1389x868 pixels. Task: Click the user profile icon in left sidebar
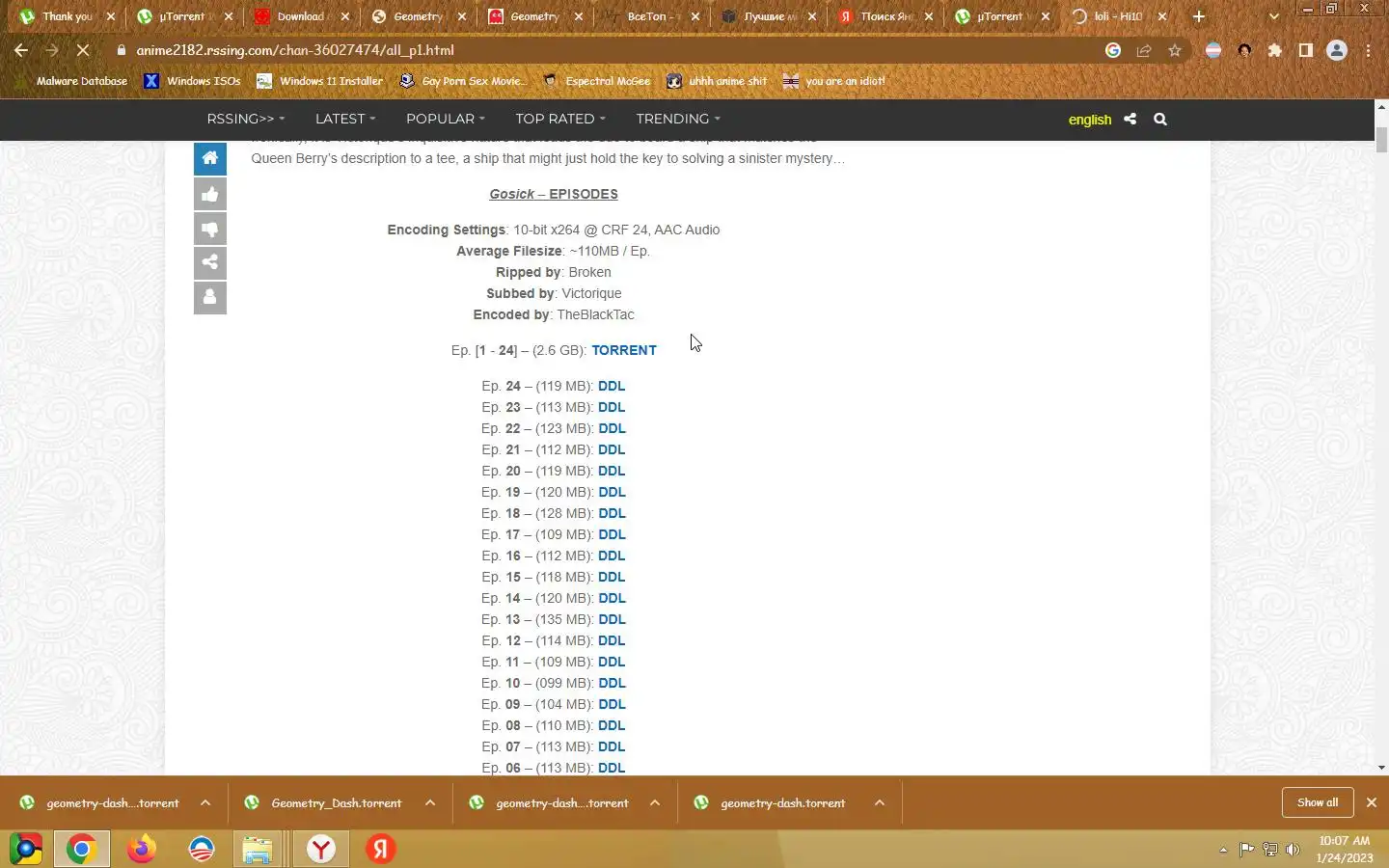210,298
